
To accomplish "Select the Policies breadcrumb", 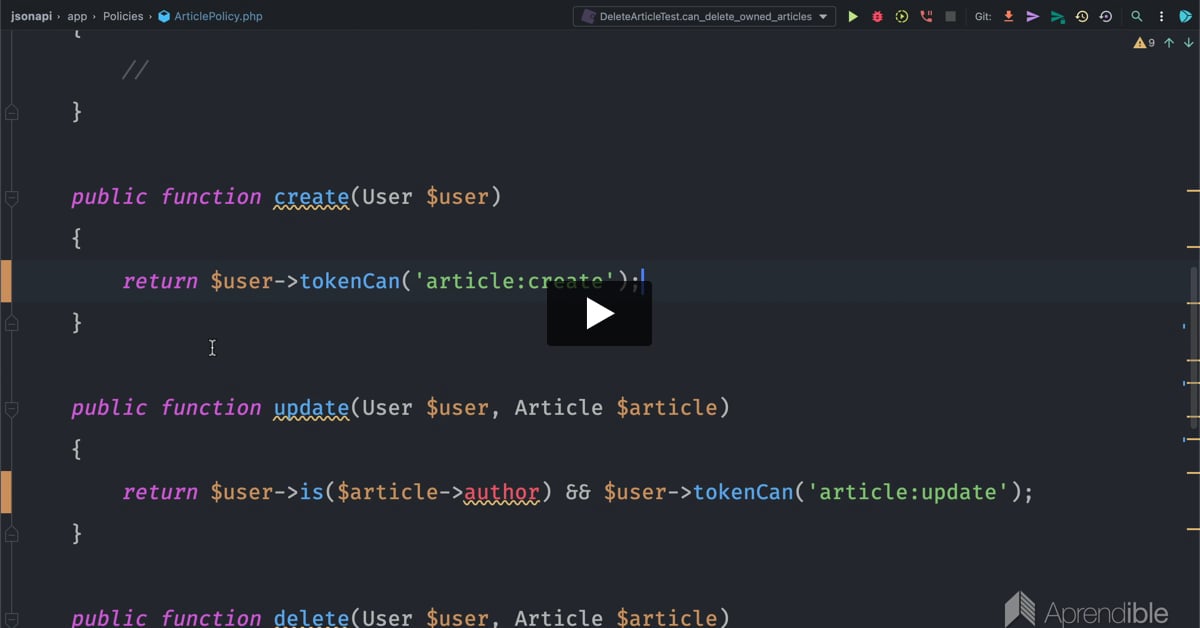I will (123, 17).
